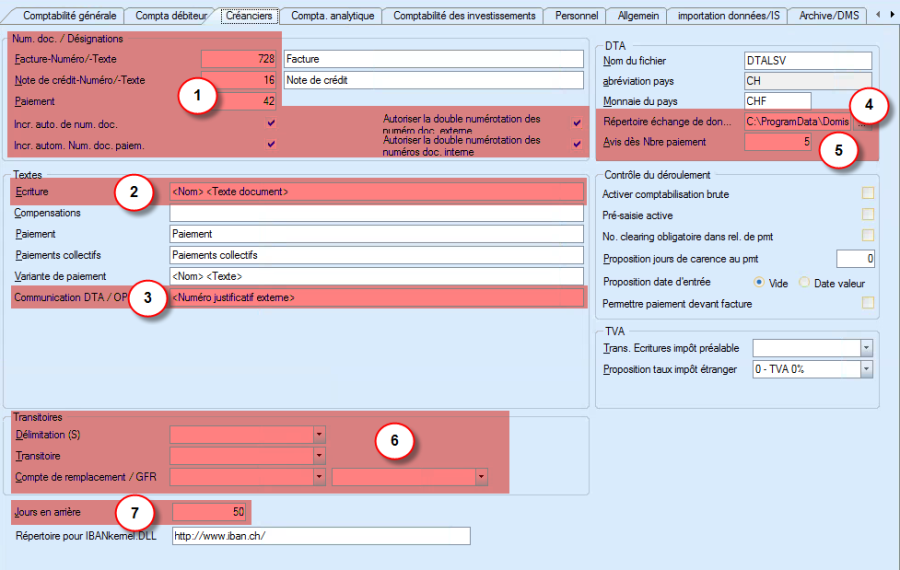Click the Répertoire pour IBANkernel.DLL field
The image size is (900, 570).
click(x=319, y=537)
